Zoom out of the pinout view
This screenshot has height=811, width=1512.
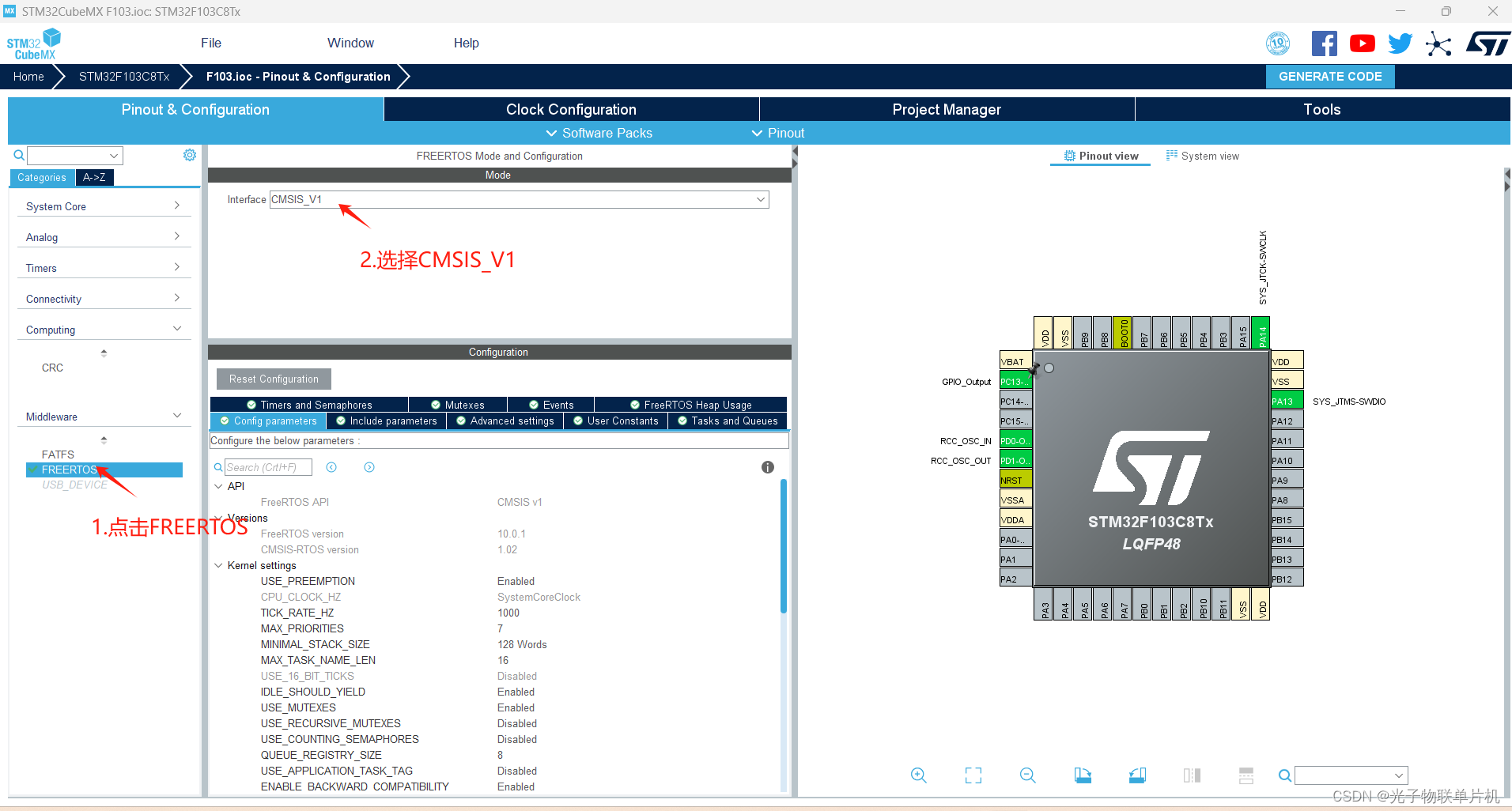point(1028,775)
